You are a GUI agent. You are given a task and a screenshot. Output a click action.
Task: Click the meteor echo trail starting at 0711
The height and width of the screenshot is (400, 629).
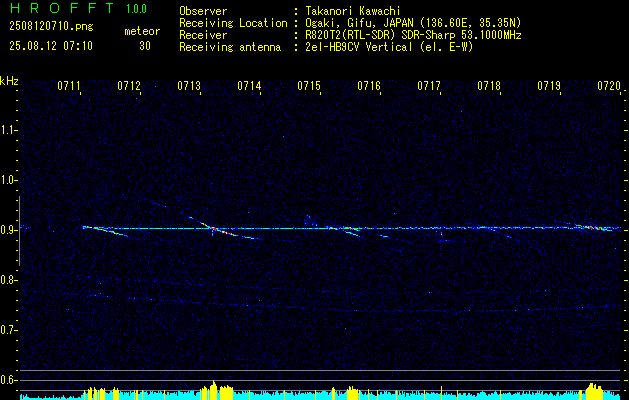[105, 231]
